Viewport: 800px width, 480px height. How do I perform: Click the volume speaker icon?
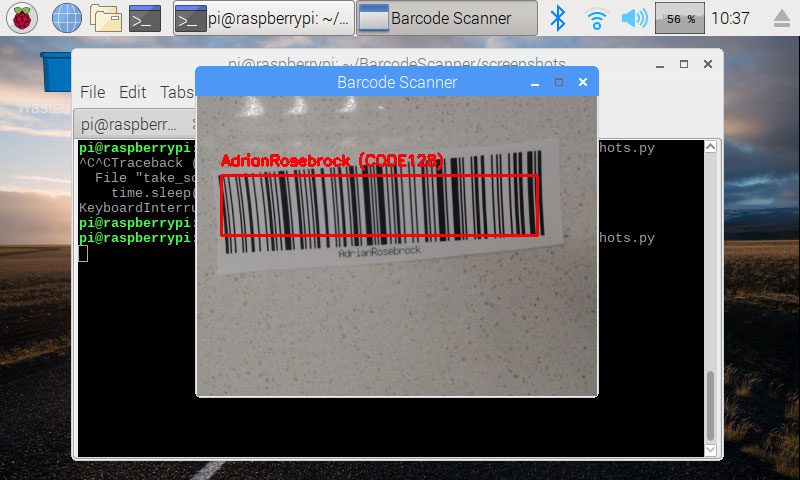633,18
